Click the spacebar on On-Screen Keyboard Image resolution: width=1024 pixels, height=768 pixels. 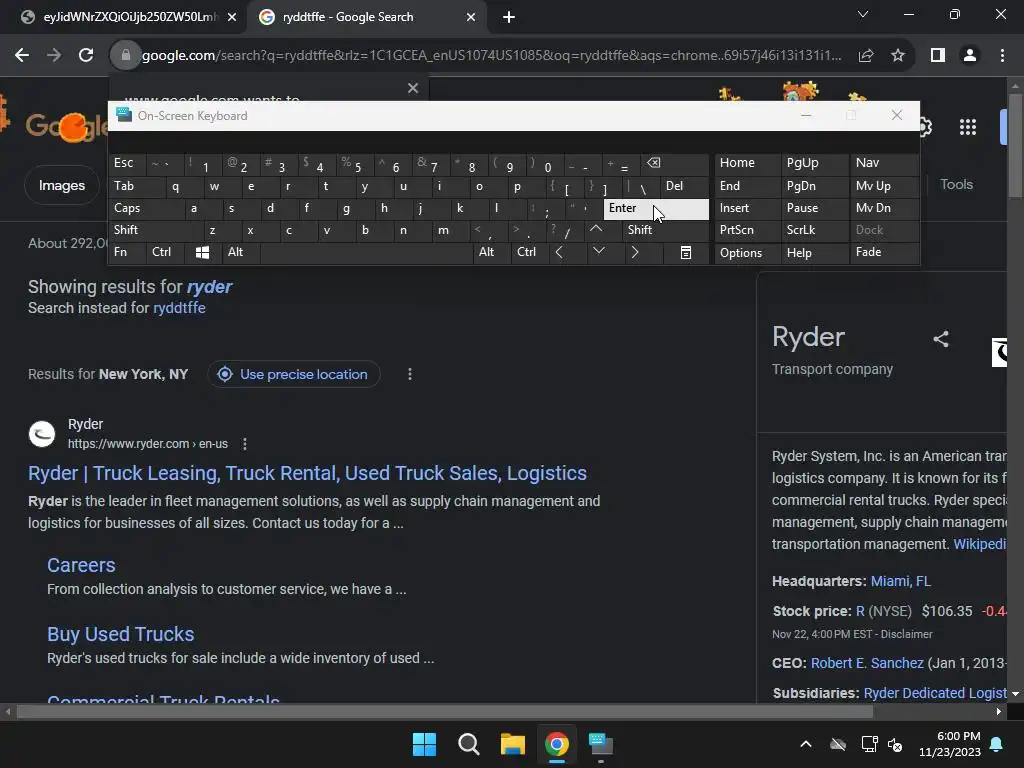coord(366,253)
